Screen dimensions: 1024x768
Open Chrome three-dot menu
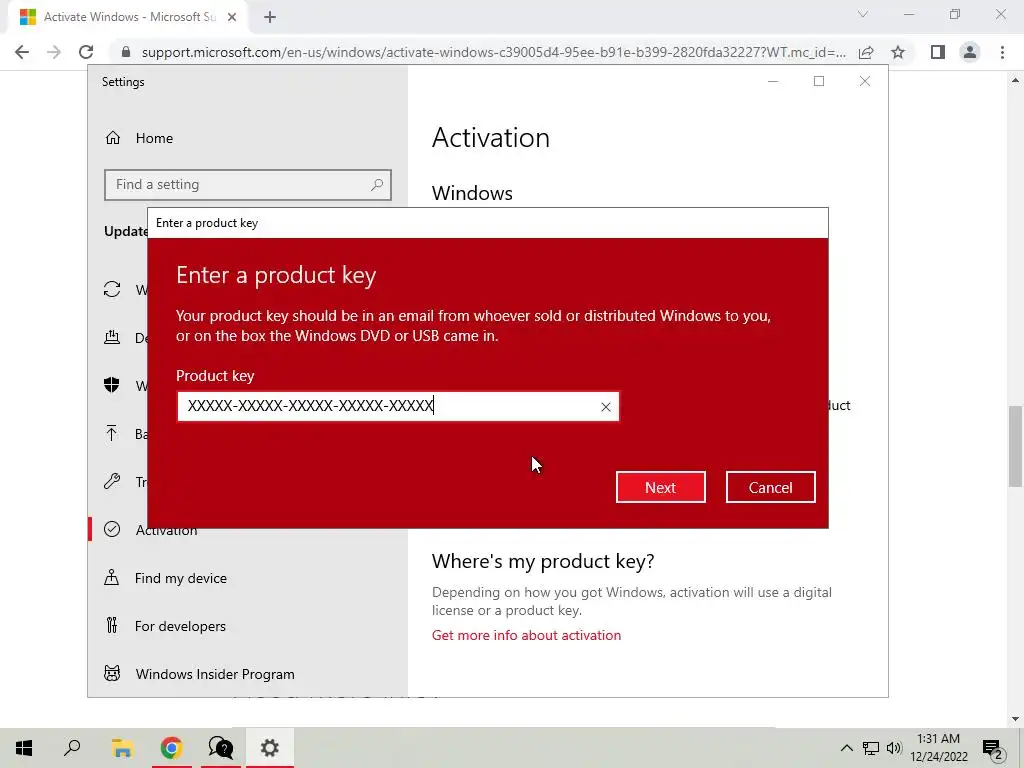pos(1002,52)
